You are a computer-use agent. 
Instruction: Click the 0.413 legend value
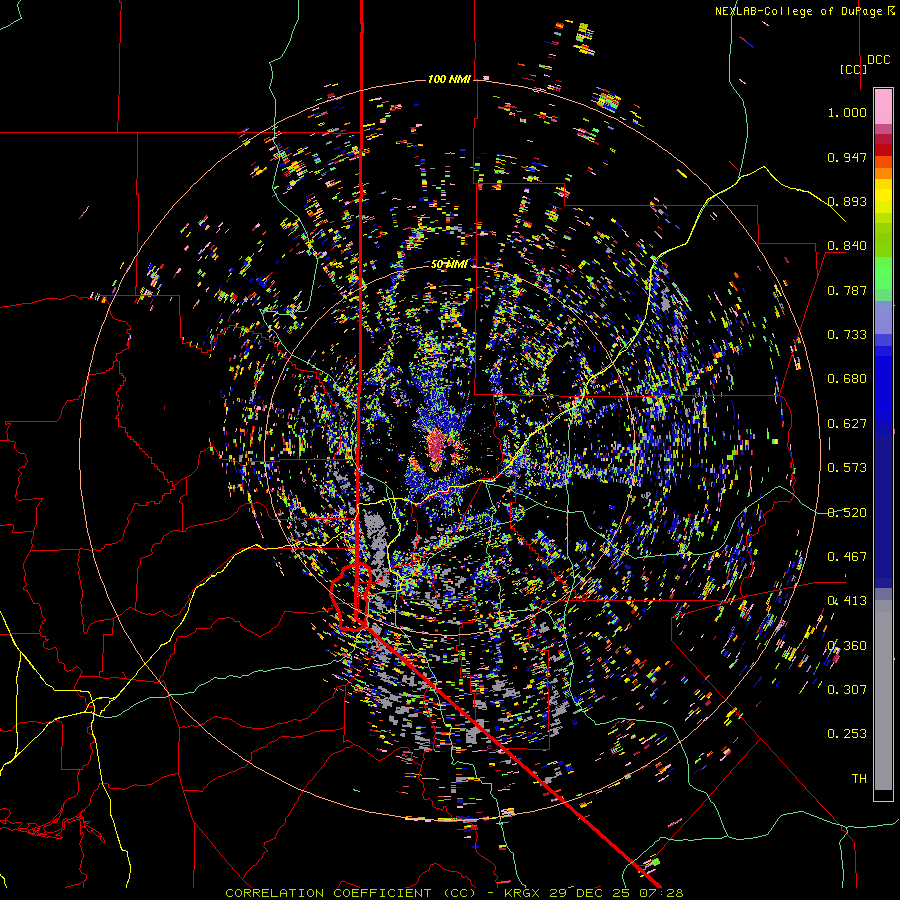(847, 601)
